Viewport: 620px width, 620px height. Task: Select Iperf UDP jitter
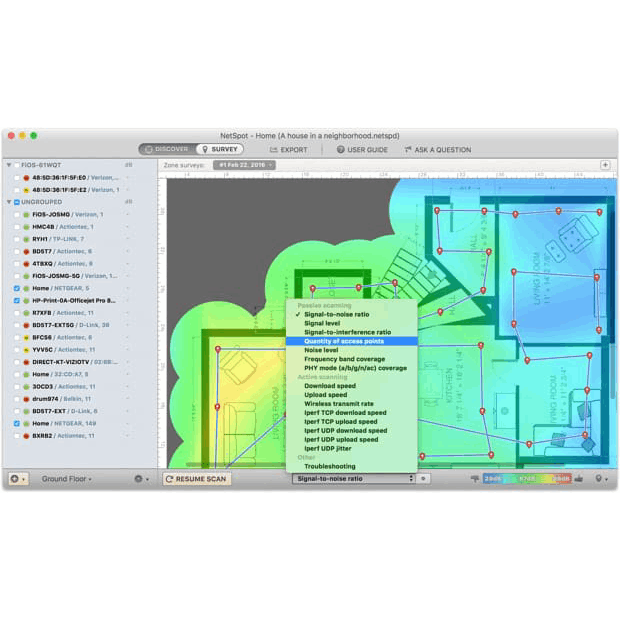(327, 448)
